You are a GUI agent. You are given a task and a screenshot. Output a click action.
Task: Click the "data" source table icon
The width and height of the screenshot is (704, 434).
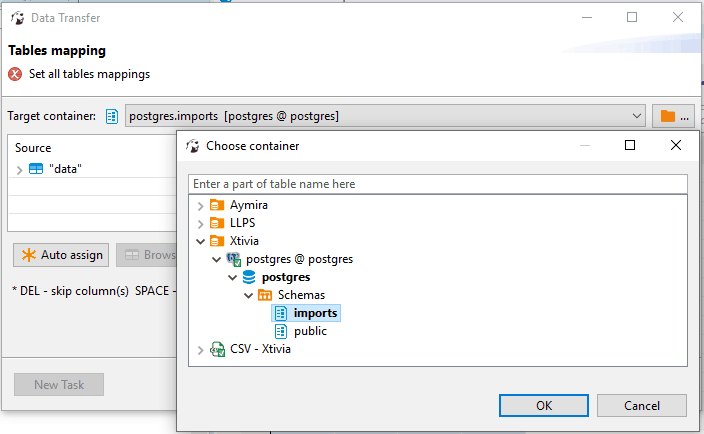tap(36, 169)
